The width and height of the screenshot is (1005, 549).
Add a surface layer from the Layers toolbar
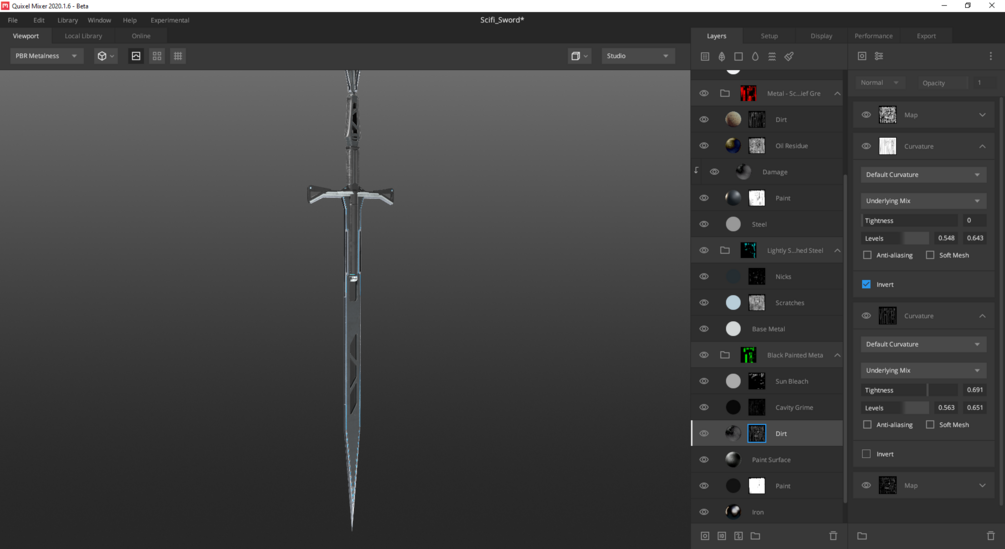[705, 56]
